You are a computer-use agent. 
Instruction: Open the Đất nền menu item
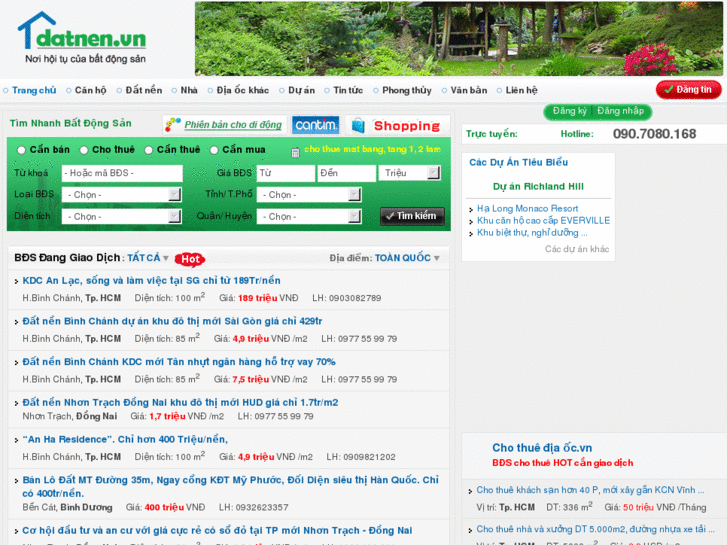click(144, 90)
